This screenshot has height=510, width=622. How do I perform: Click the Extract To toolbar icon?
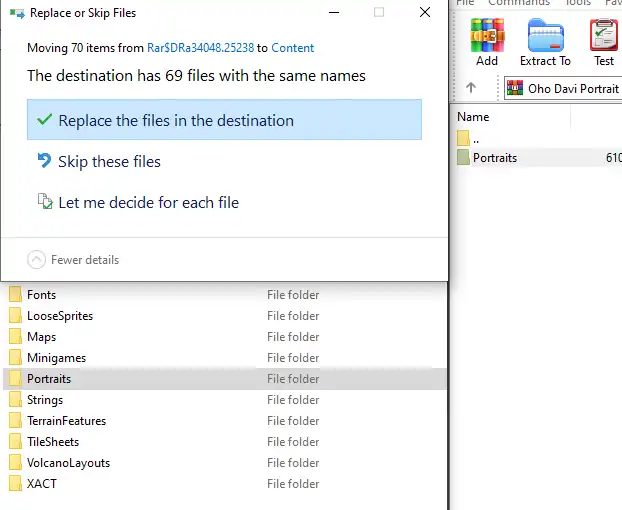545,42
